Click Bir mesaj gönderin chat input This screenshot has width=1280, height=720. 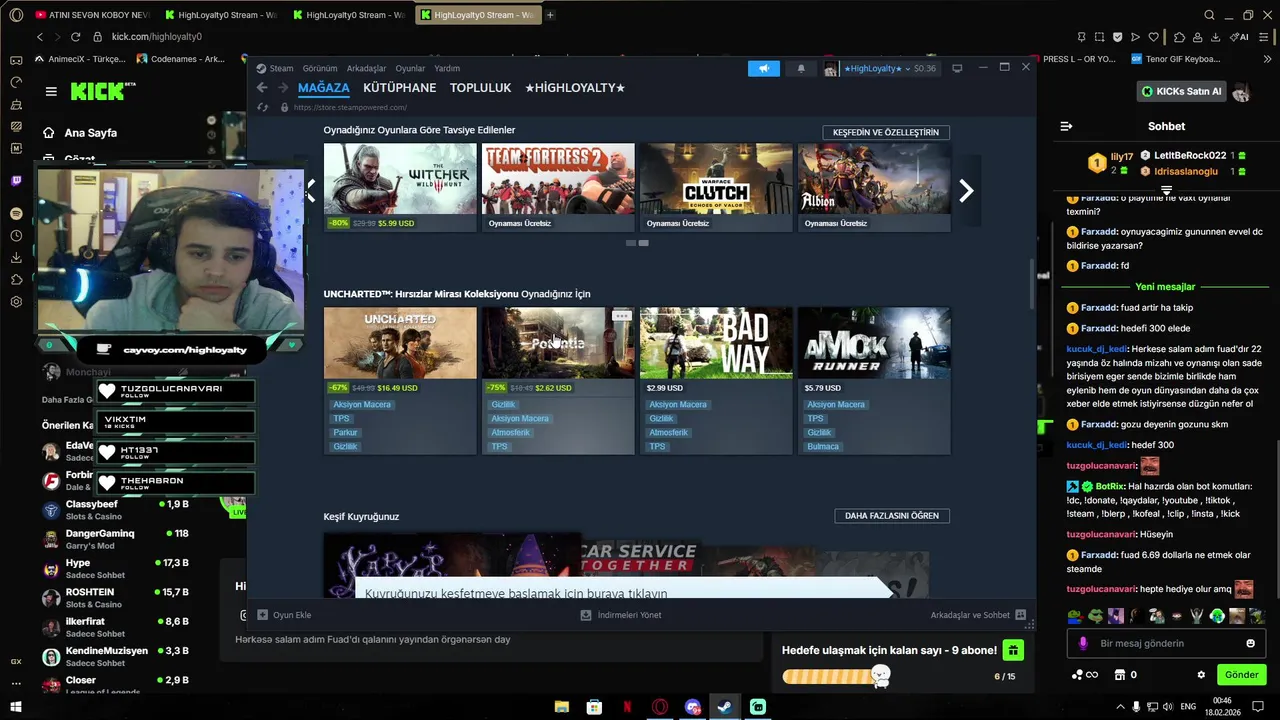coord(1166,643)
